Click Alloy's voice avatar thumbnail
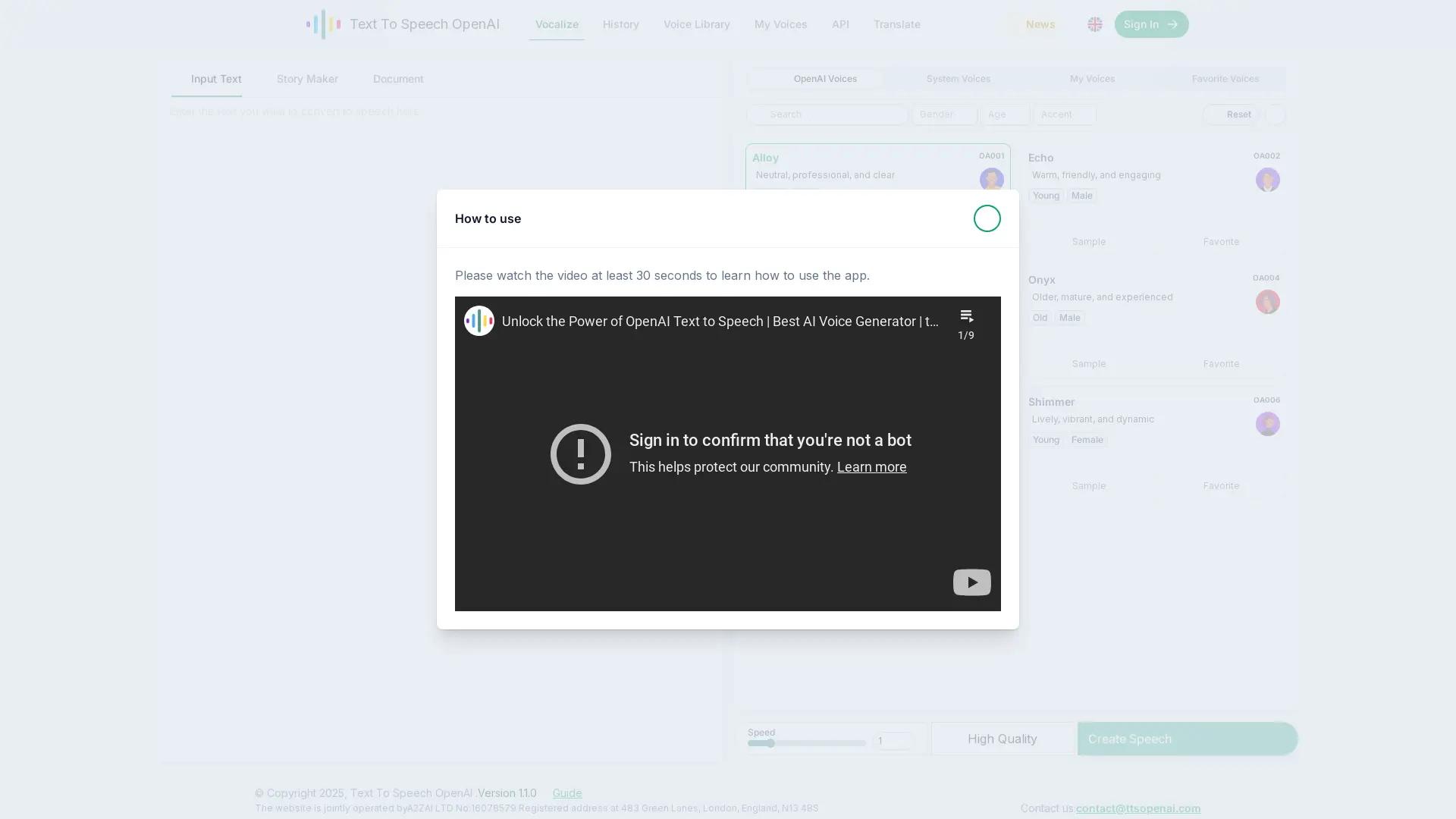The width and height of the screenshot is (1456, 819). click(x=992, y=180)
